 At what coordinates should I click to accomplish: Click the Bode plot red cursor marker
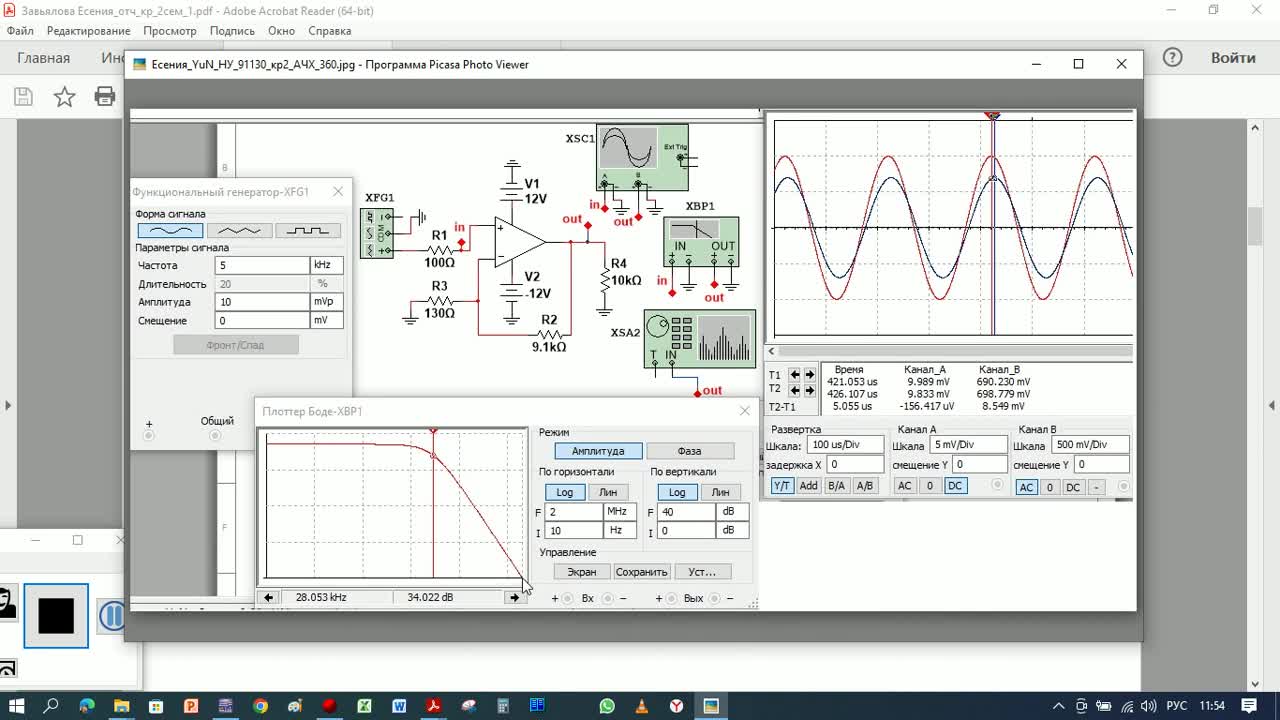[433, 431]
